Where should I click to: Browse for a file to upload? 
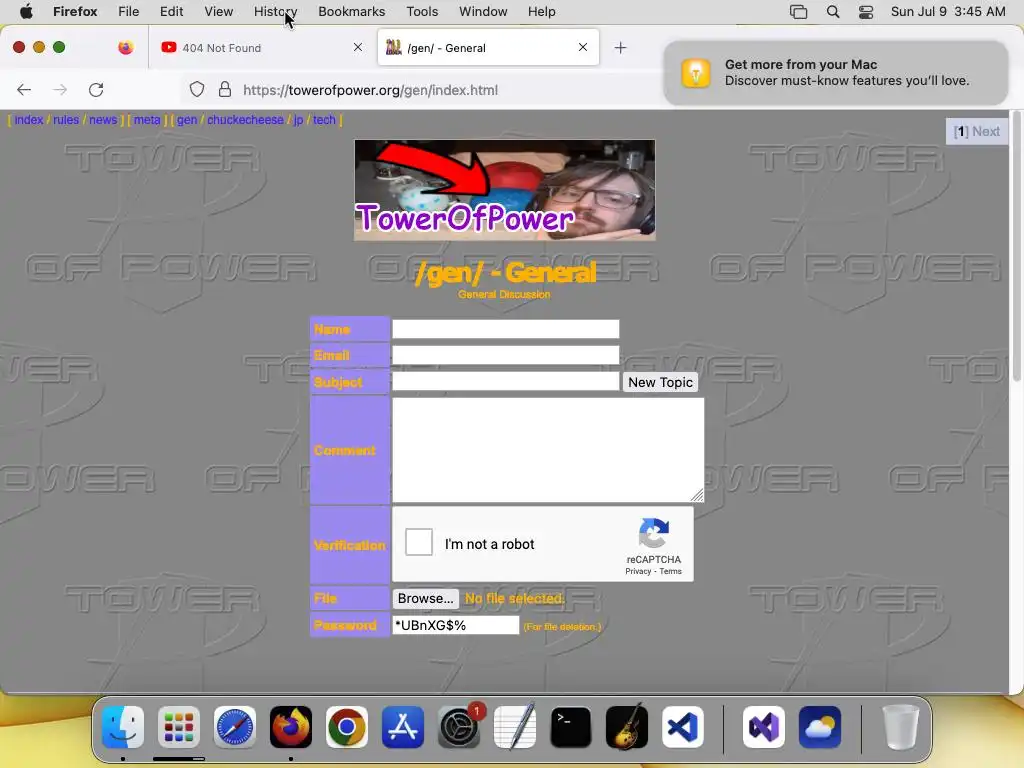[x=426, y=598]
